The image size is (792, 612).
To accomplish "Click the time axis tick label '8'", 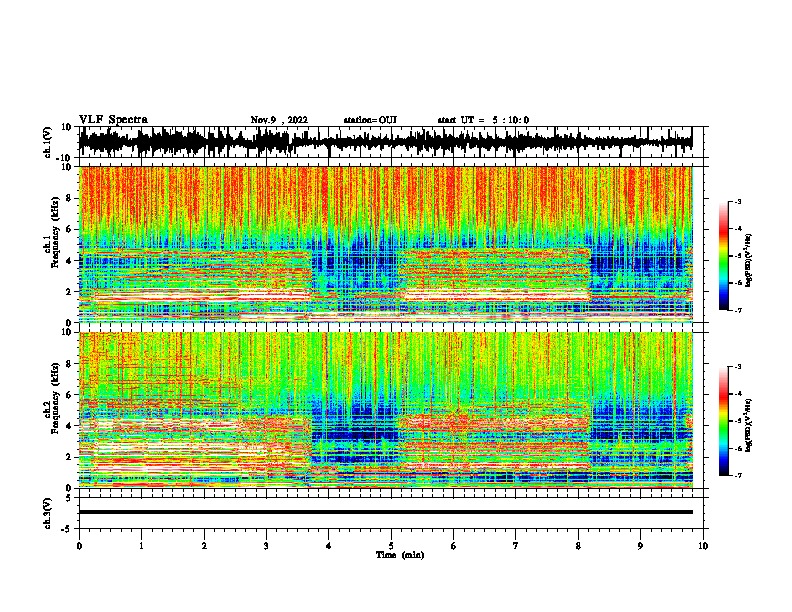I will [x=578, y=546].
